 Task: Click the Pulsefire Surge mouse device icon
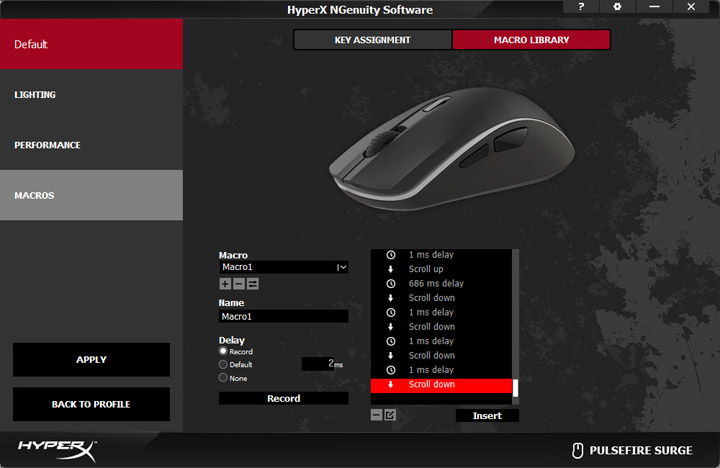point(577,451)
